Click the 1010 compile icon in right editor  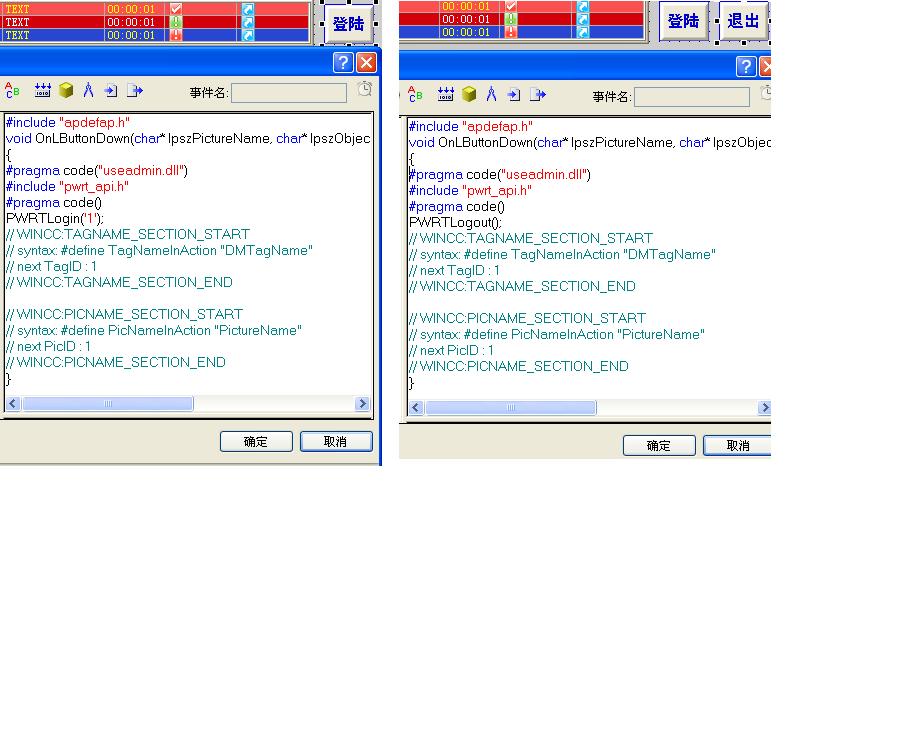(x=445, y=94)
